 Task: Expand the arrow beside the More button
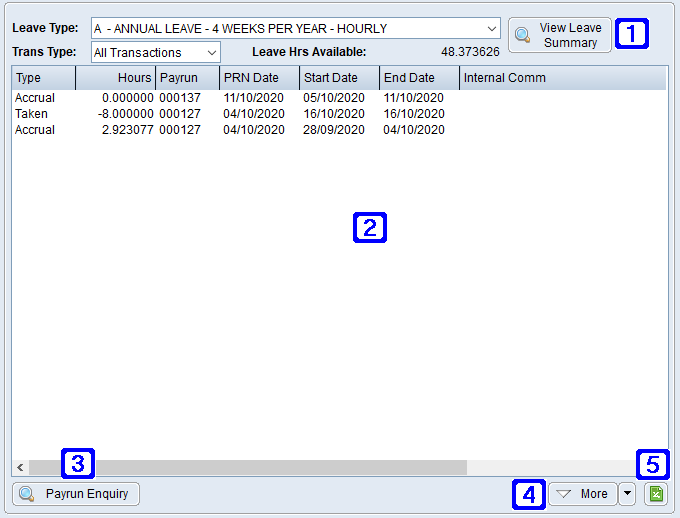[627, 494]
